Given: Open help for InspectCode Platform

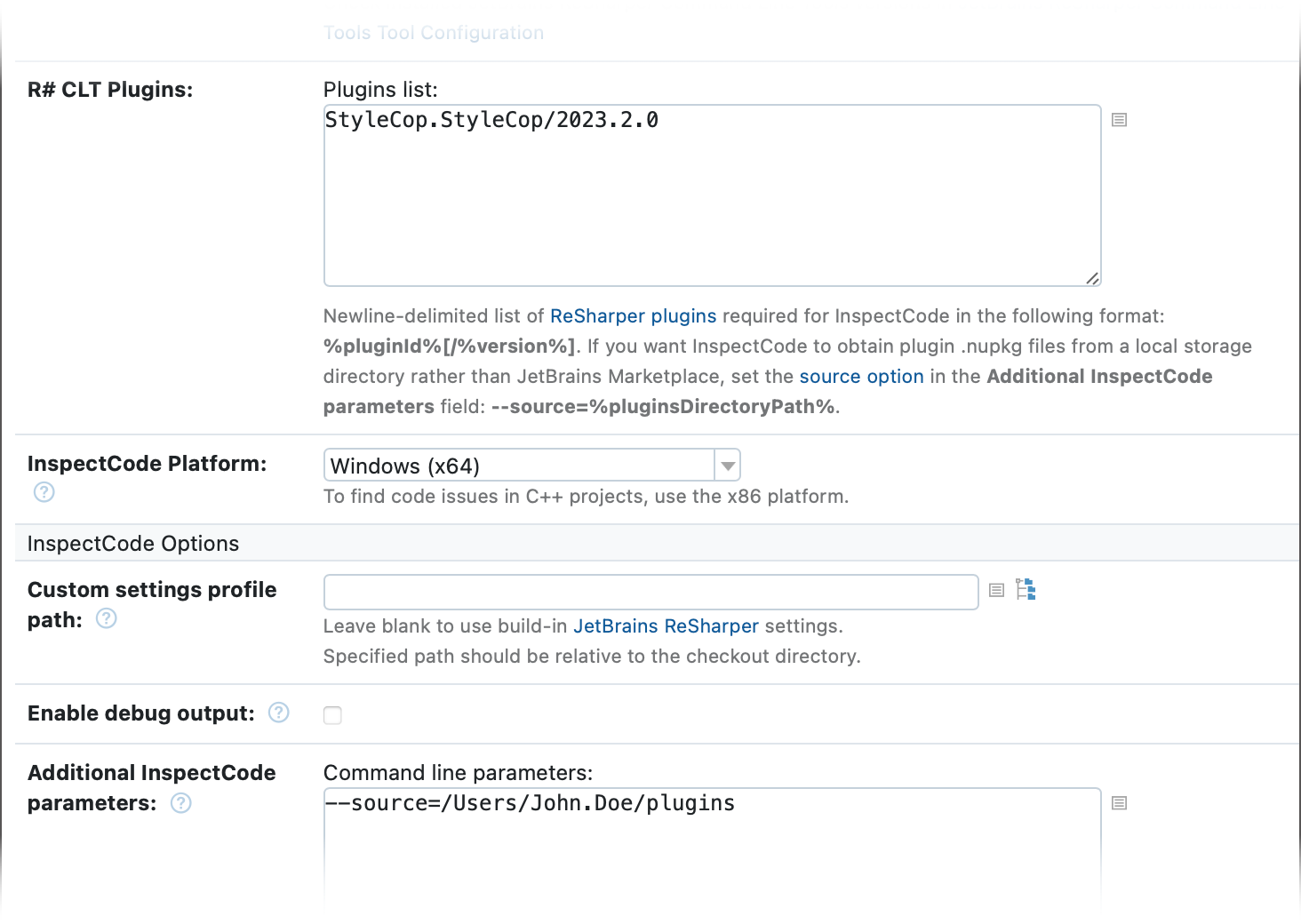Looking at the screenshot, I should 43,491.
